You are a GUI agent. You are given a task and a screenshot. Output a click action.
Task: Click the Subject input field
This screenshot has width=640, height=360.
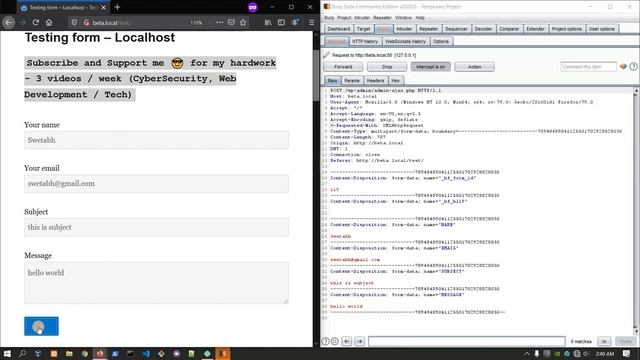point(156,227)
